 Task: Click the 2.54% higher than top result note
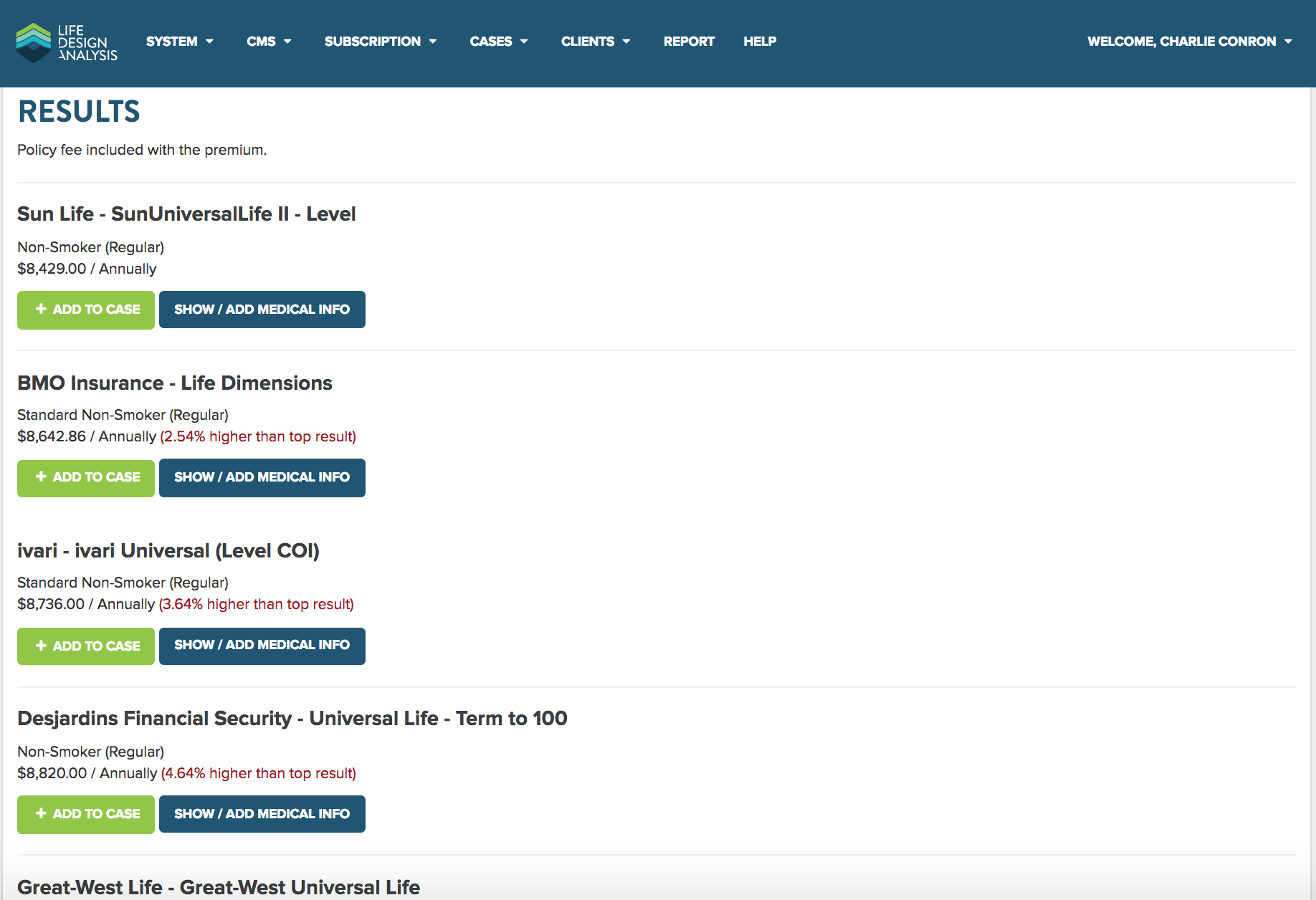258,436
